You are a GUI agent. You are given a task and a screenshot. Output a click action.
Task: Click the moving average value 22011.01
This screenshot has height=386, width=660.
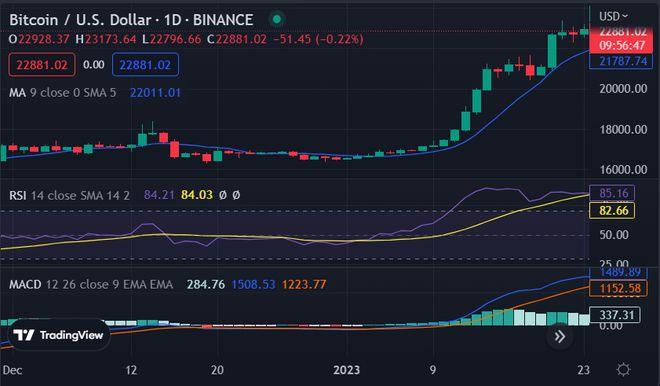[x=155, y=93]
